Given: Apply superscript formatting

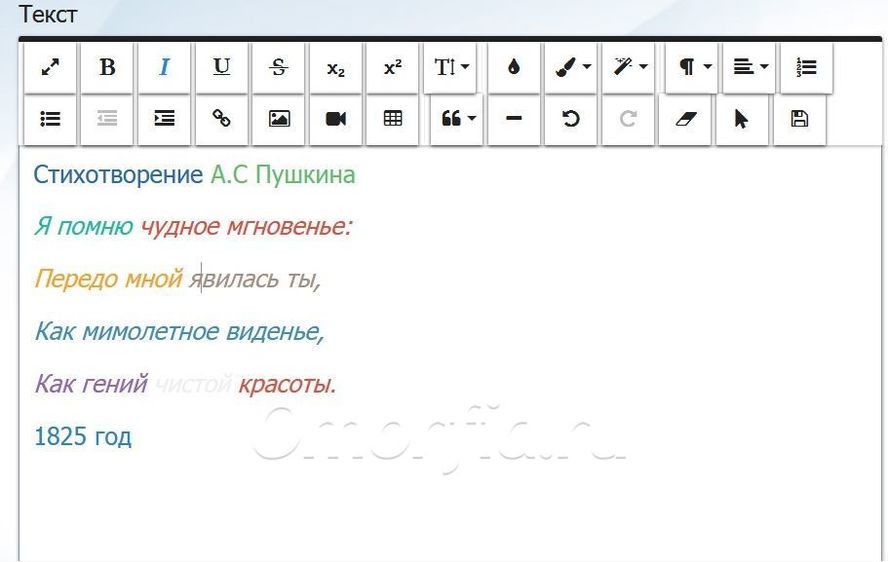Looking at the screenshot, I should click(x=392, y=67).
